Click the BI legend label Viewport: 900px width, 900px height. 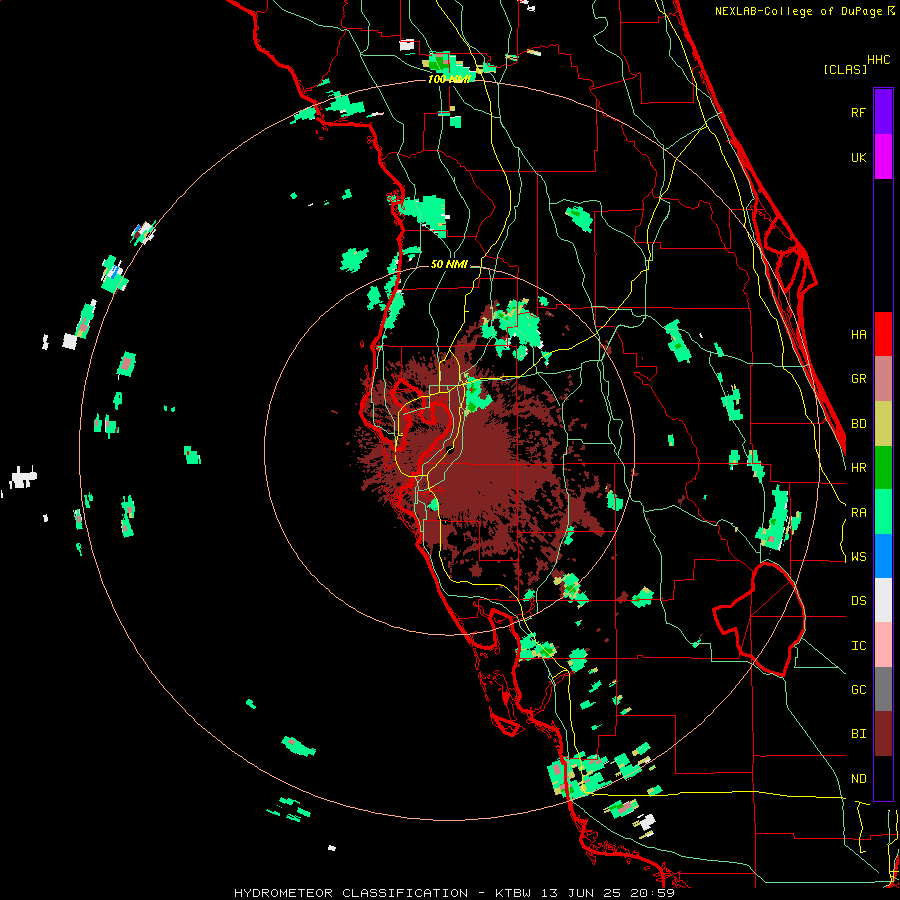(858, 734)
